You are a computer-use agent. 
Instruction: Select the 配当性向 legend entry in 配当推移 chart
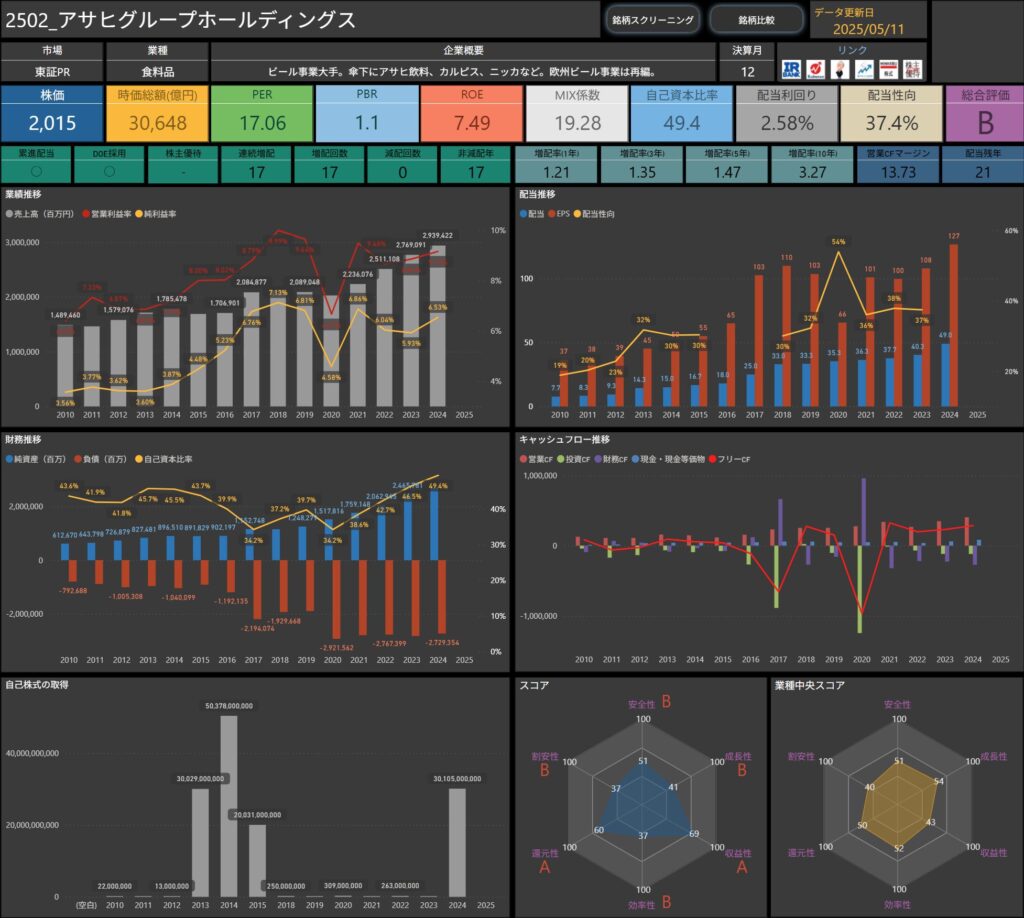click(x=594, y=214)
